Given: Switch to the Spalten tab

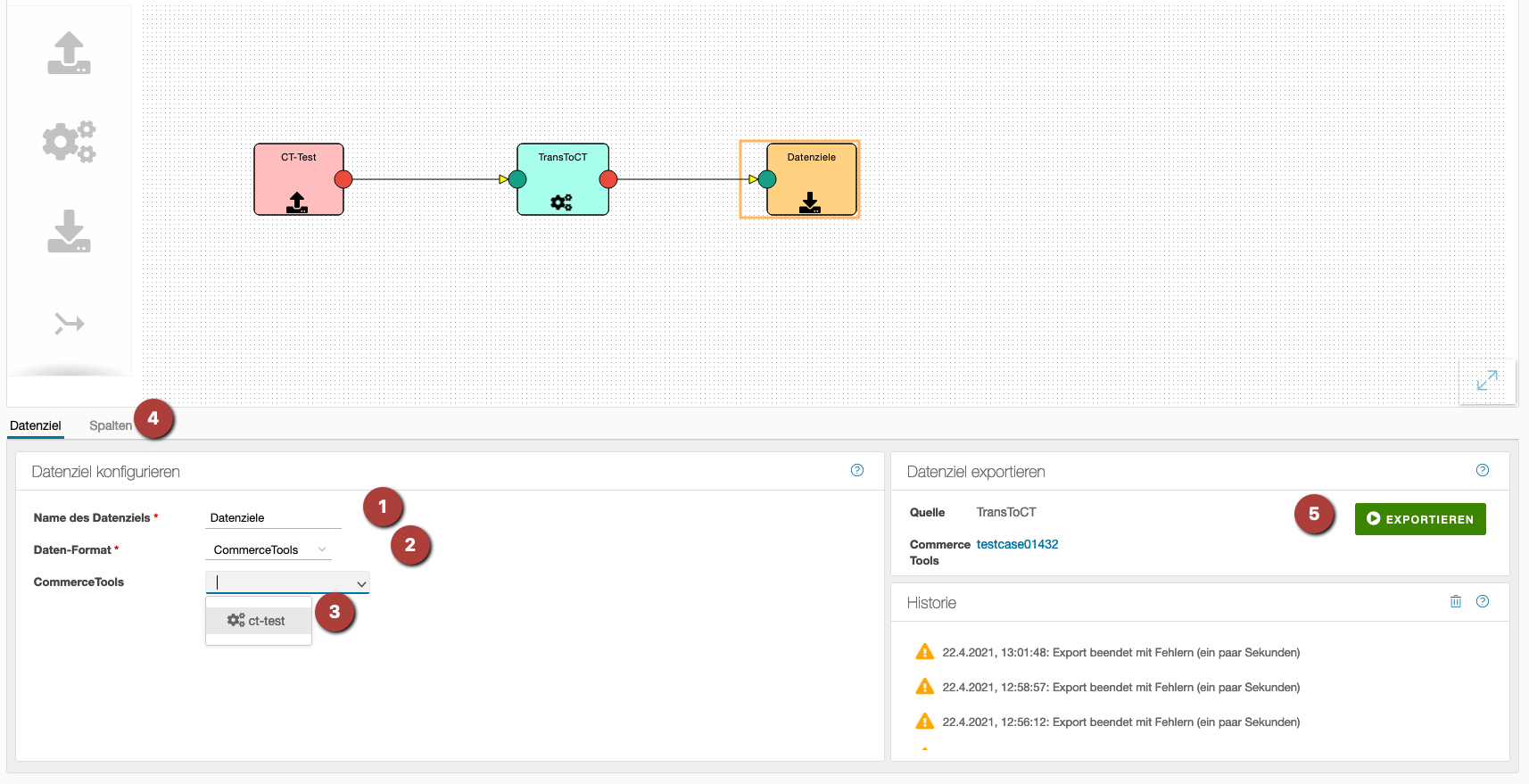Looking at the screenshot, I should coord(111,425).
